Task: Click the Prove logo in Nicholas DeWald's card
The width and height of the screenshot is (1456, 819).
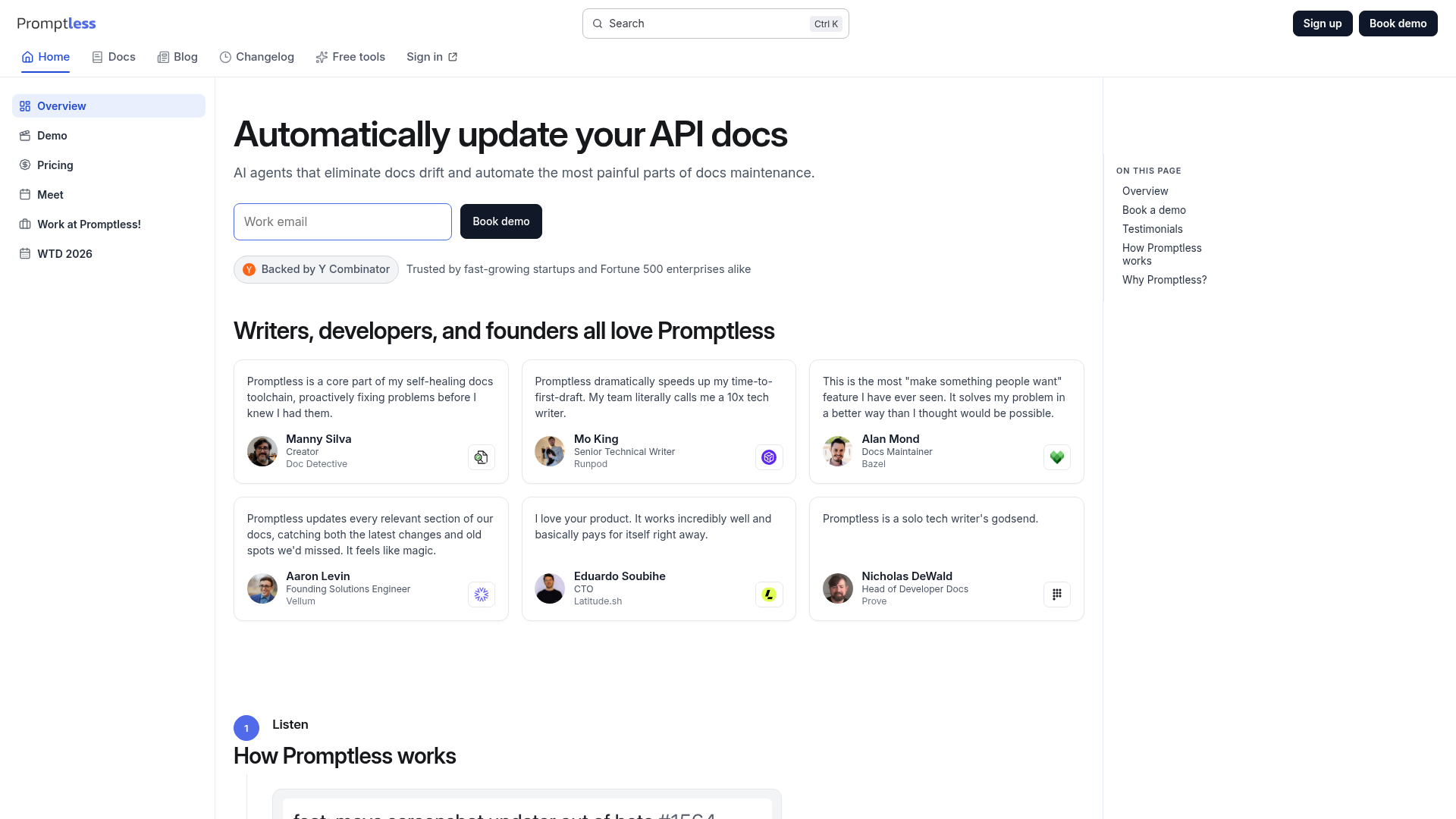Action: pyautogui.click(x=1056, y=595)
